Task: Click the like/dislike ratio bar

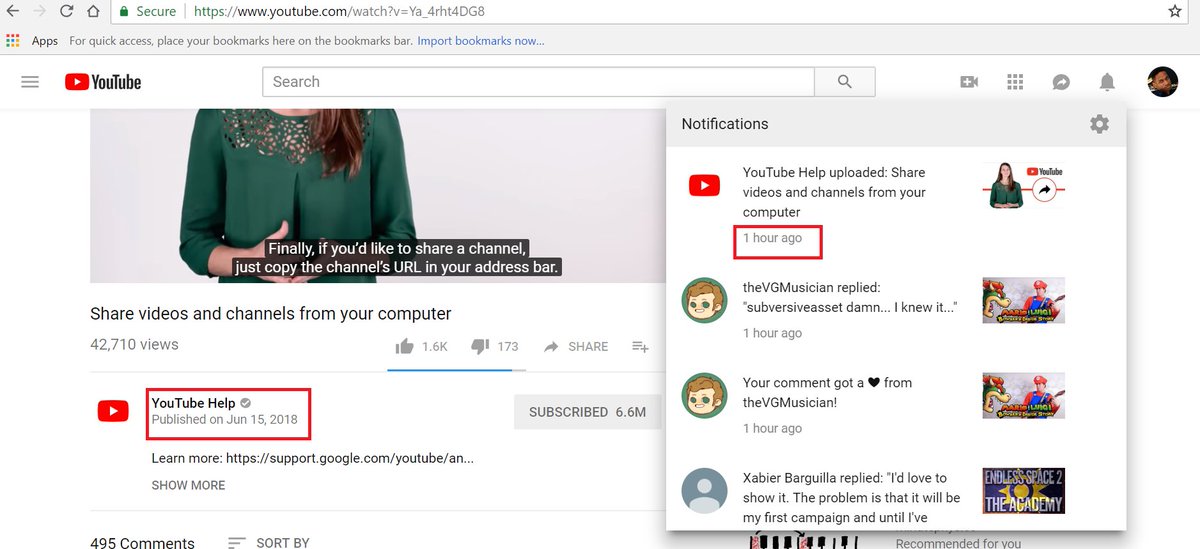Action: (x=456, y=370)
